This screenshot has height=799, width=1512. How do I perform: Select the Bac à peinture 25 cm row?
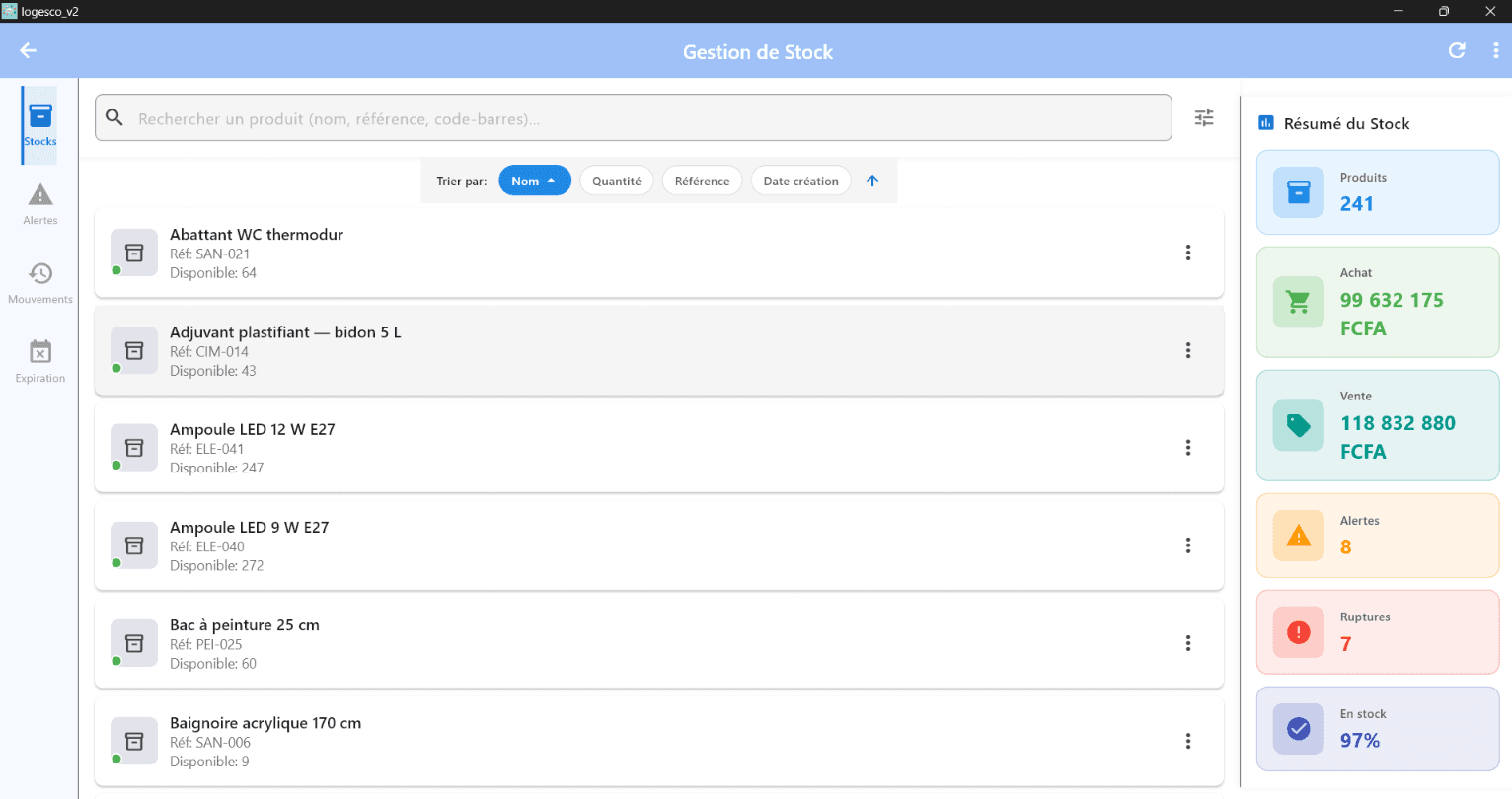click(659, 643)
